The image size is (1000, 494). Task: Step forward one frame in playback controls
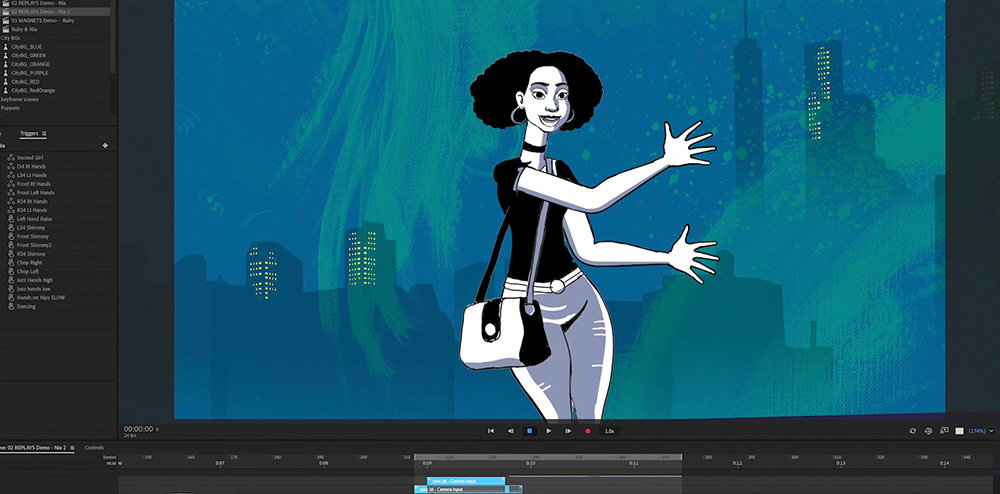coord(568,431)
